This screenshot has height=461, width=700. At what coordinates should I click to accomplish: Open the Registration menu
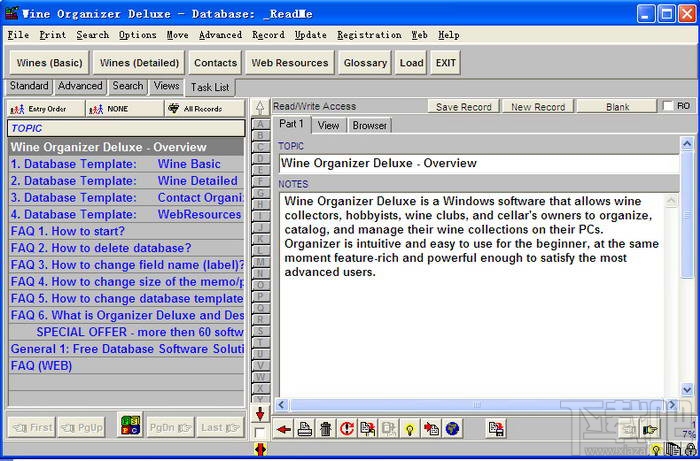(369, 35)
